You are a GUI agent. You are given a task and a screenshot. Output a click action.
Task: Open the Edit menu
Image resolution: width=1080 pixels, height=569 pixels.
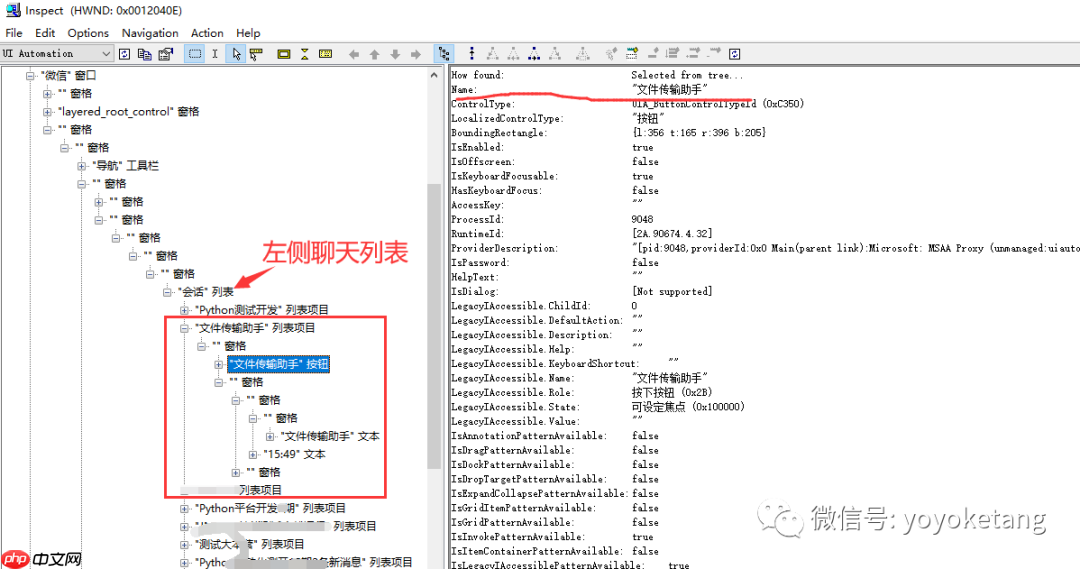[x=45, y=33]
